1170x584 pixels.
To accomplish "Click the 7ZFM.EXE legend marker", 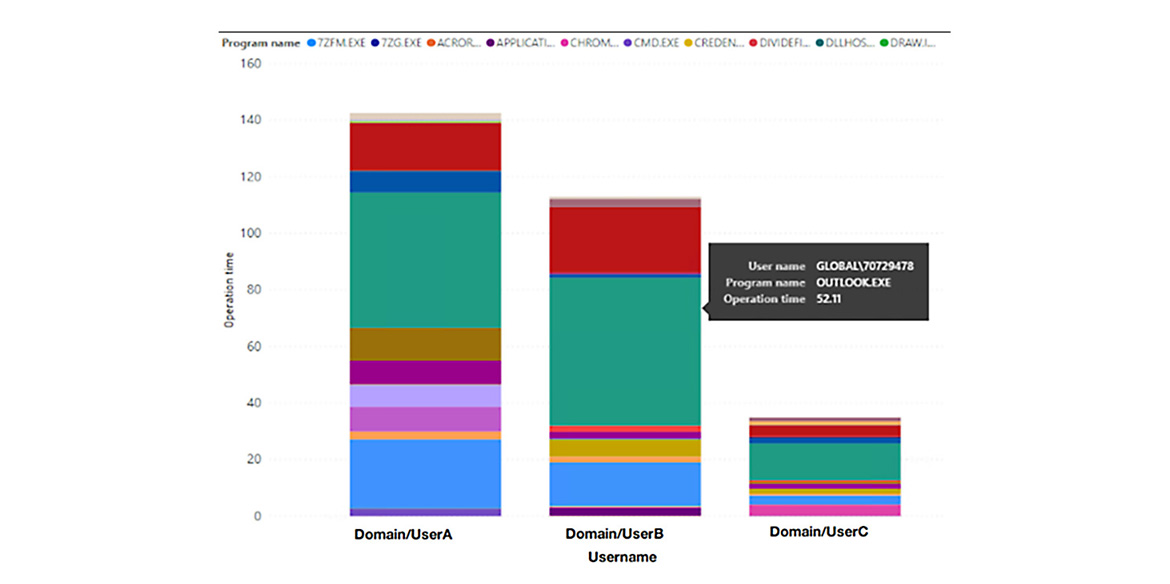I will 312,43.
